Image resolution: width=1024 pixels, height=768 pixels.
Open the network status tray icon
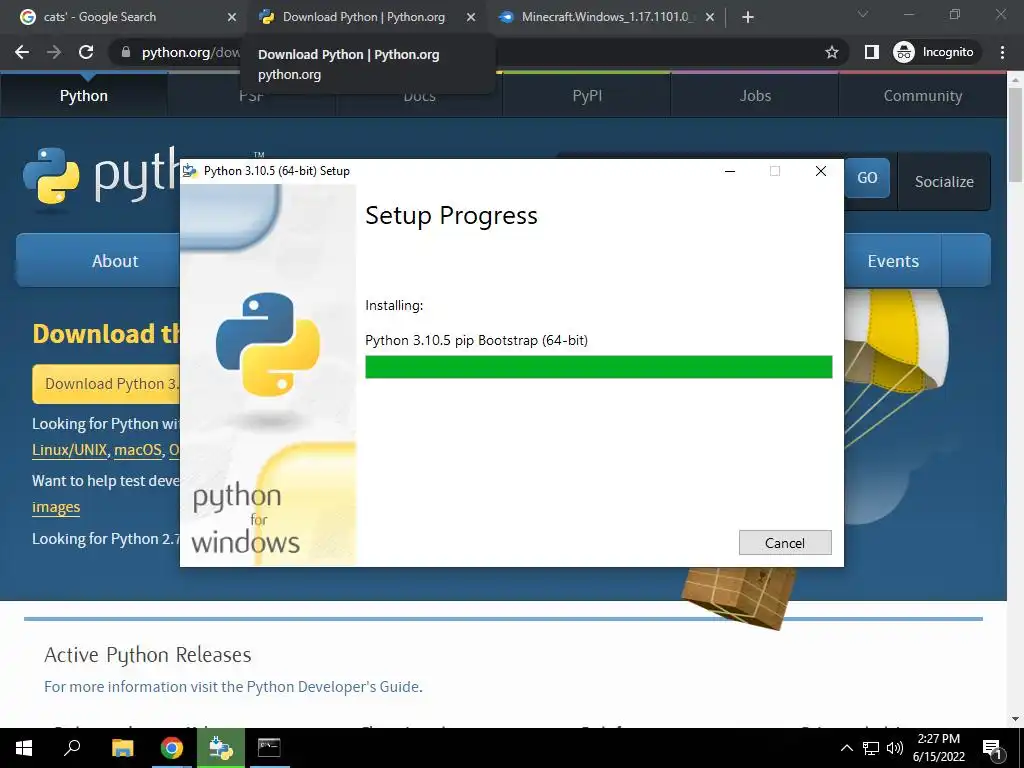click(x=871, y=748)
